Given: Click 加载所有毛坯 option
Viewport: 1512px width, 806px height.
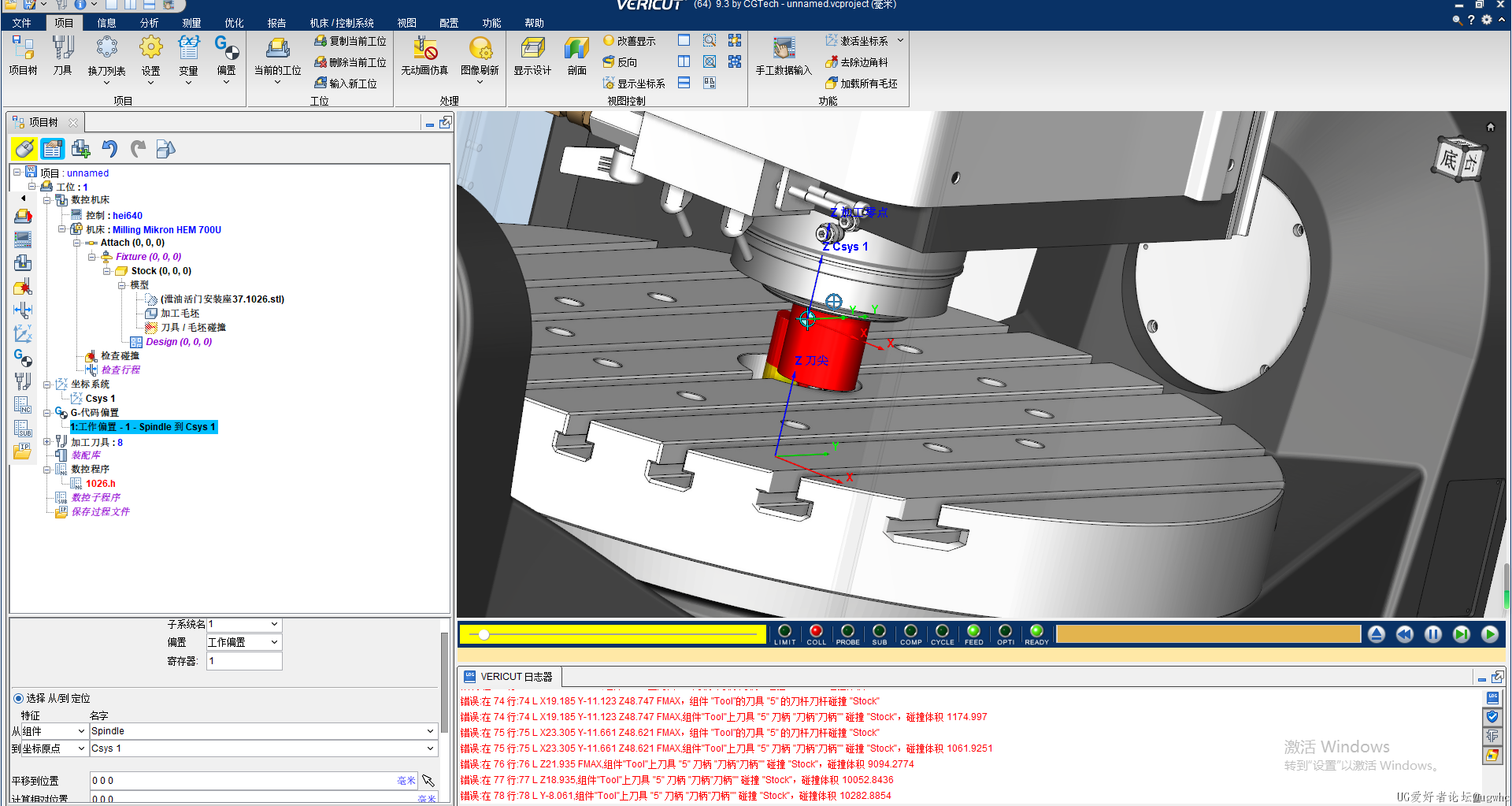Looking at the screenshot, I should pos(862,84).
